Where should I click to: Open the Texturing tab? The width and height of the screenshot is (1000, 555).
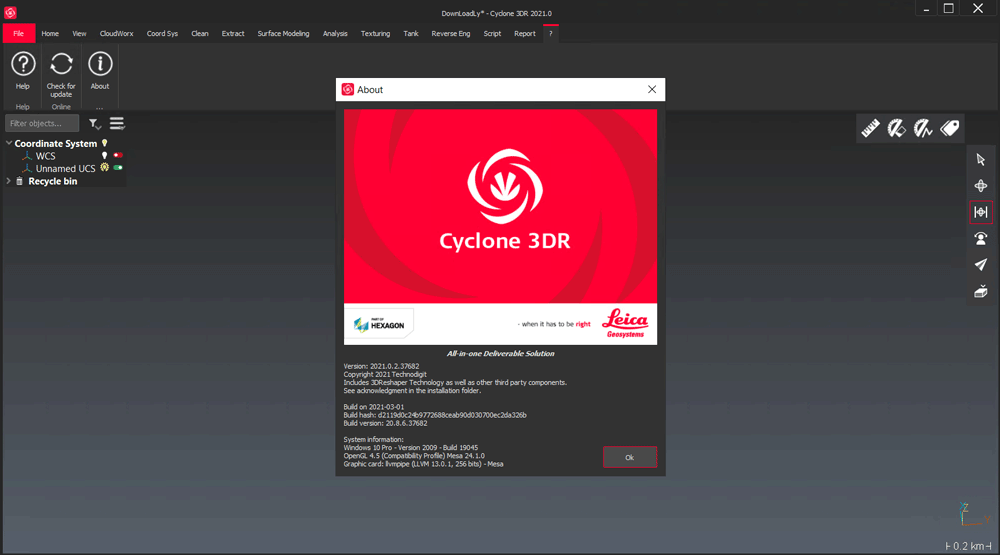375,34
